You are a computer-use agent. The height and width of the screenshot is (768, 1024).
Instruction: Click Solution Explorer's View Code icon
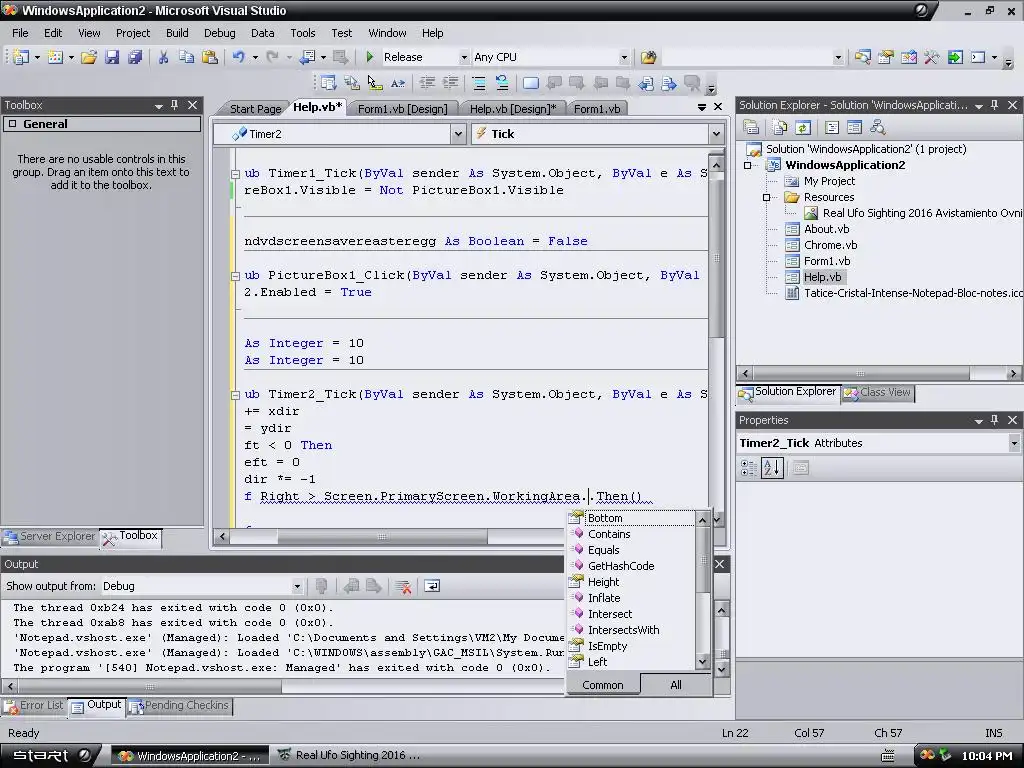tap(832, 127)
